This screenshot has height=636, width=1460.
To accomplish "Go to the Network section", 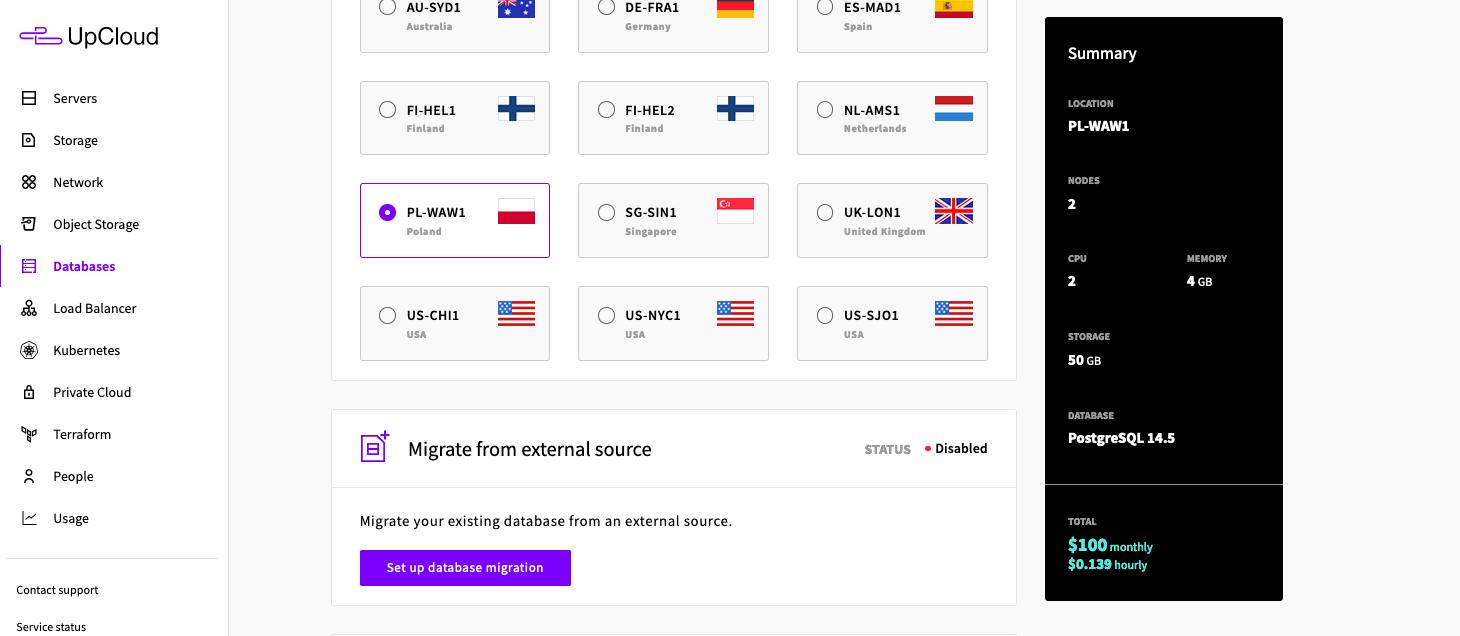I will tap(78, 182).
